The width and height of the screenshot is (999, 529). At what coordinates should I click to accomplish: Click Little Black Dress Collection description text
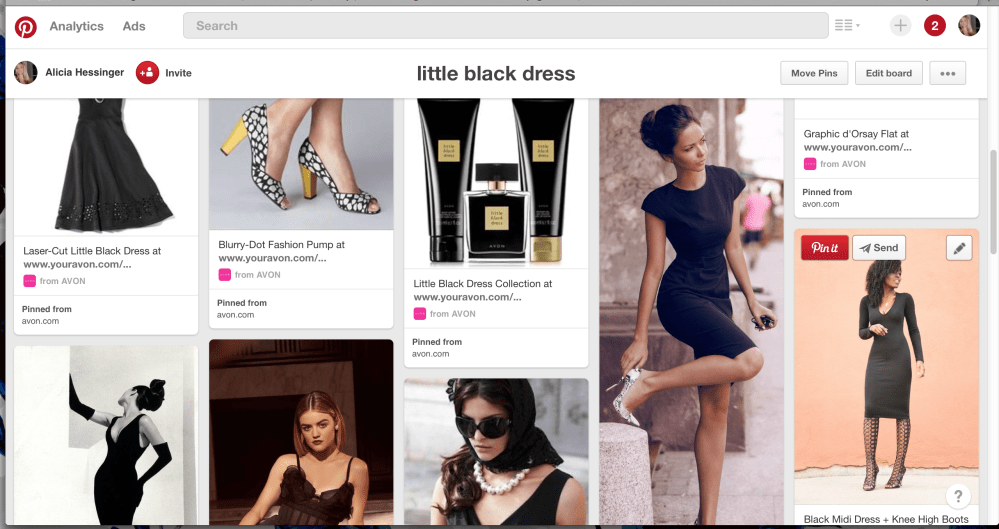coord(483,290)
